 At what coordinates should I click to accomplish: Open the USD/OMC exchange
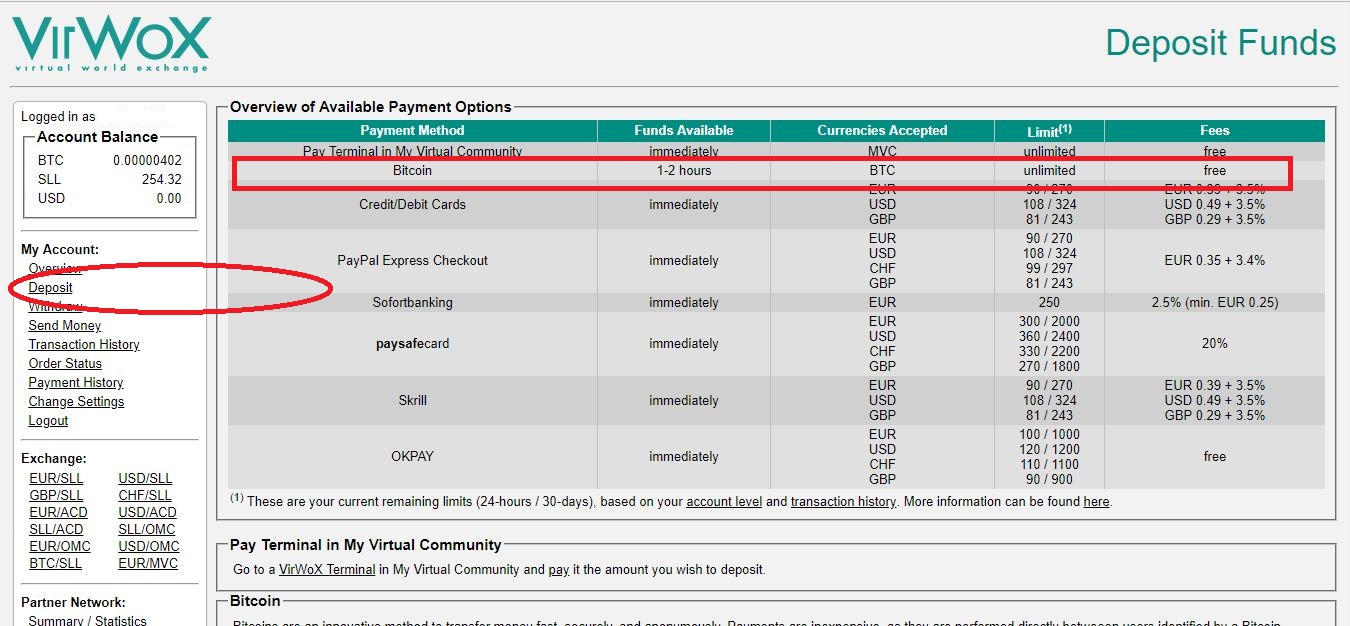coord(149,547)
